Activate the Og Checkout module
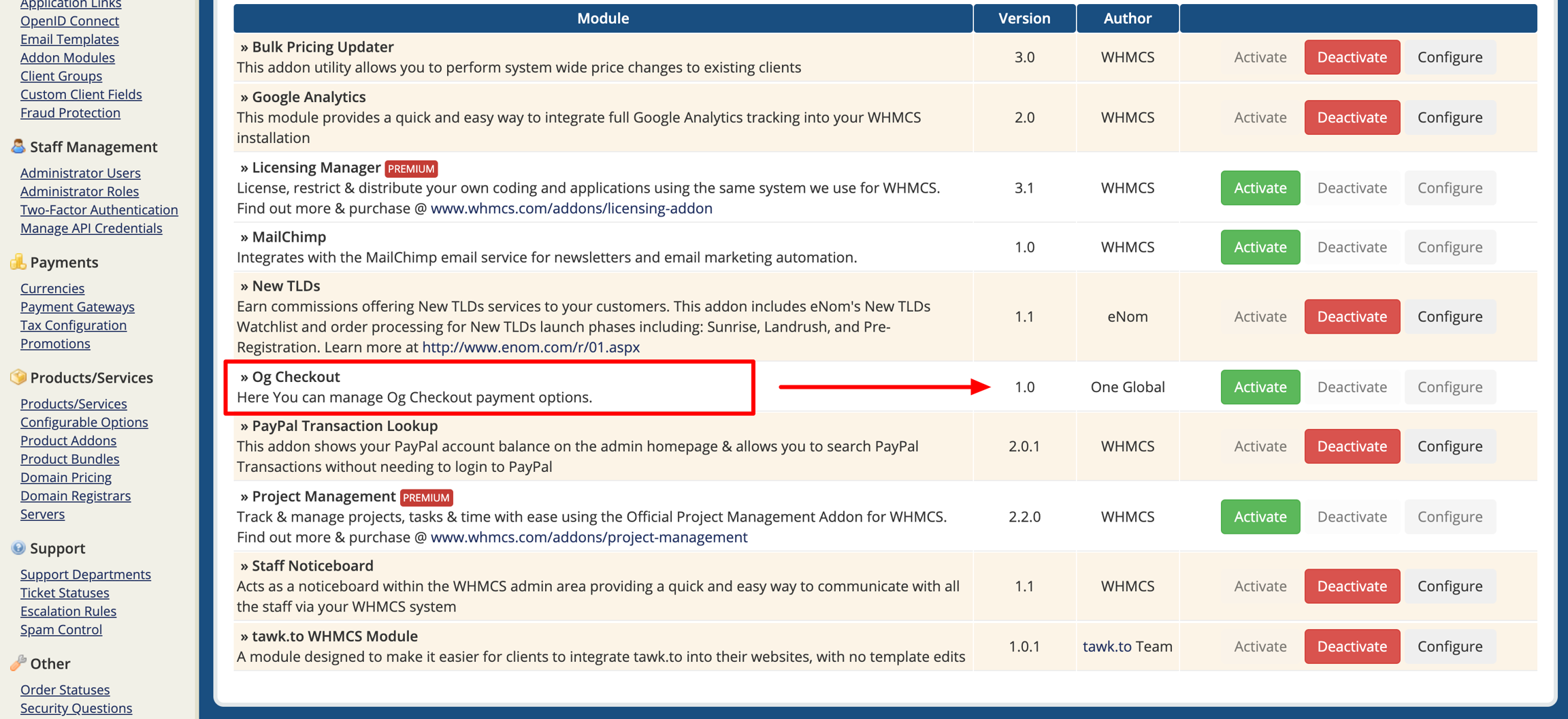The height and width of the screenshot is (719, 1568). pos(1259,387)
